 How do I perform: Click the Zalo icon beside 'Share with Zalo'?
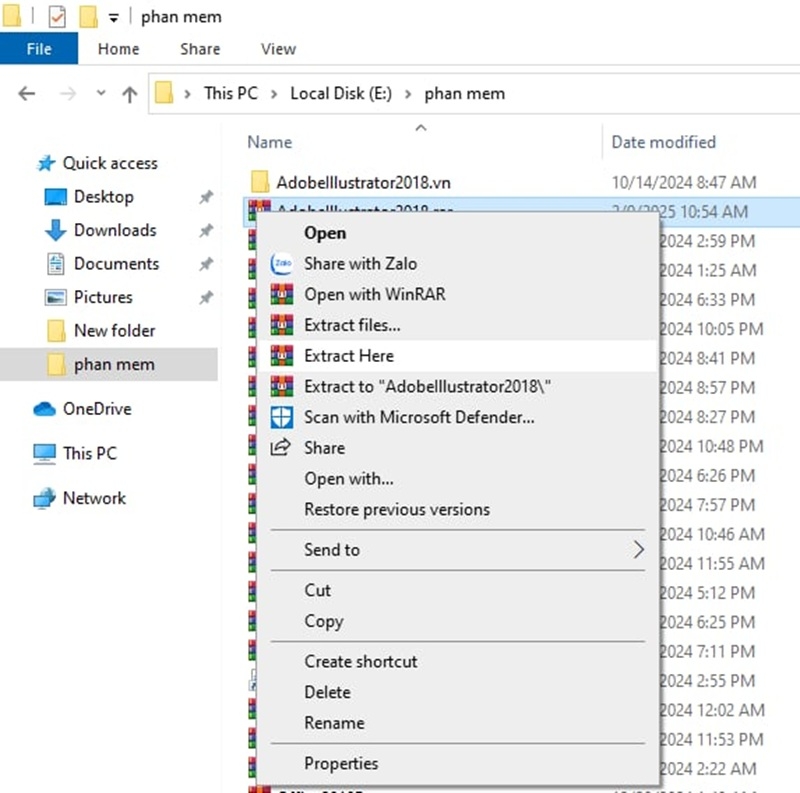click(283, 264)
